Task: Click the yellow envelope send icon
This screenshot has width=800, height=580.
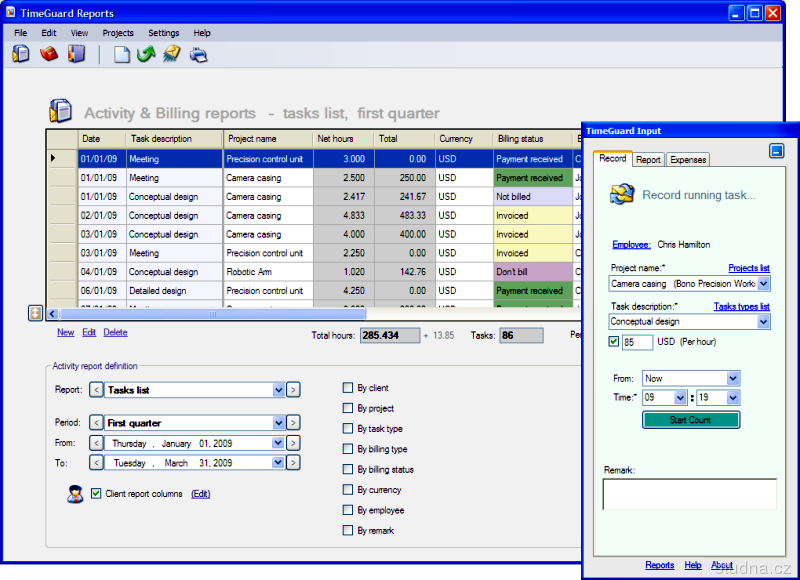Action: coord(172,54)
